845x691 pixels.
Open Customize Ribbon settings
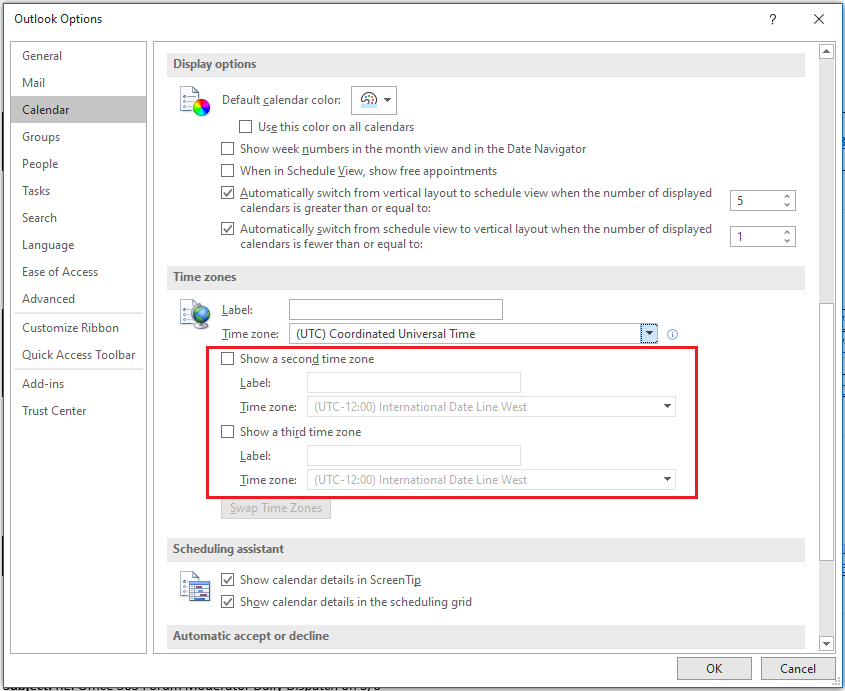[x=78, y=328]
